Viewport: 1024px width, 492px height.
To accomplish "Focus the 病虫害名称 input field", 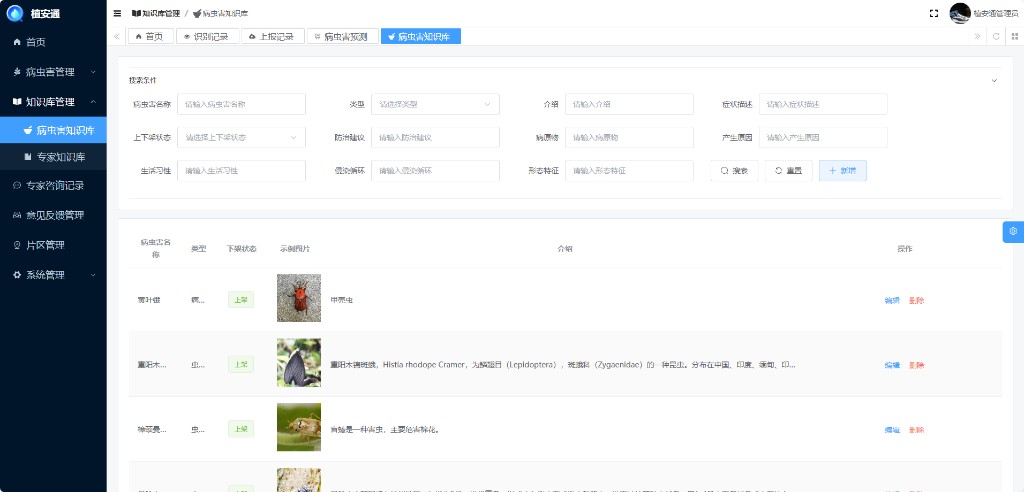I will click(241, 104).
